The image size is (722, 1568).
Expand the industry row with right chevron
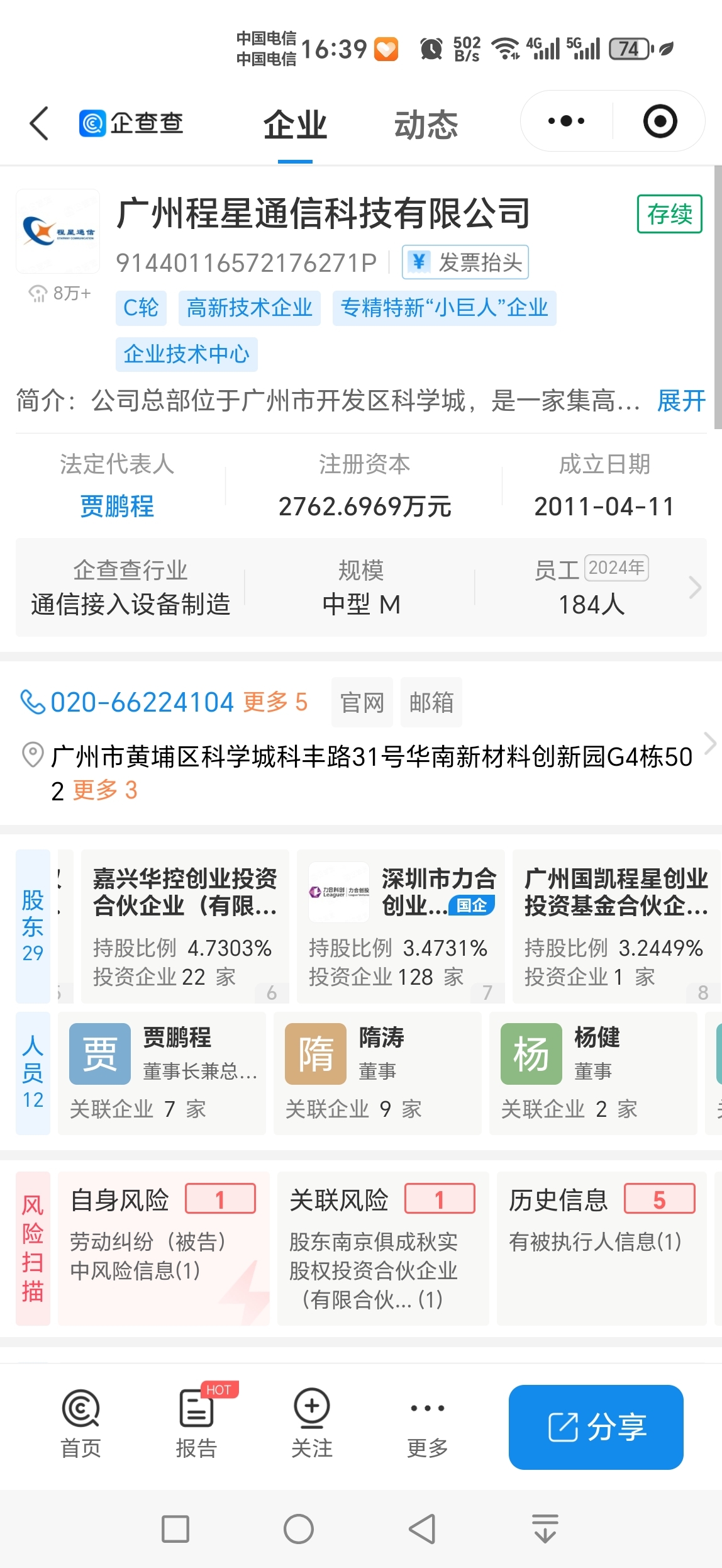tap(694, 587)
